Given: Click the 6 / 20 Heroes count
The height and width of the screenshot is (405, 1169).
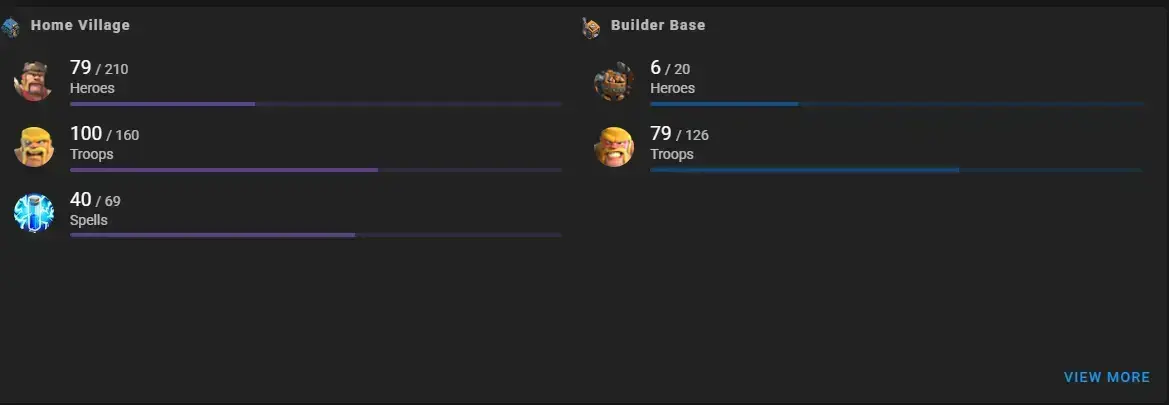Looking at the screenshot, I should [x=670, y=69].
